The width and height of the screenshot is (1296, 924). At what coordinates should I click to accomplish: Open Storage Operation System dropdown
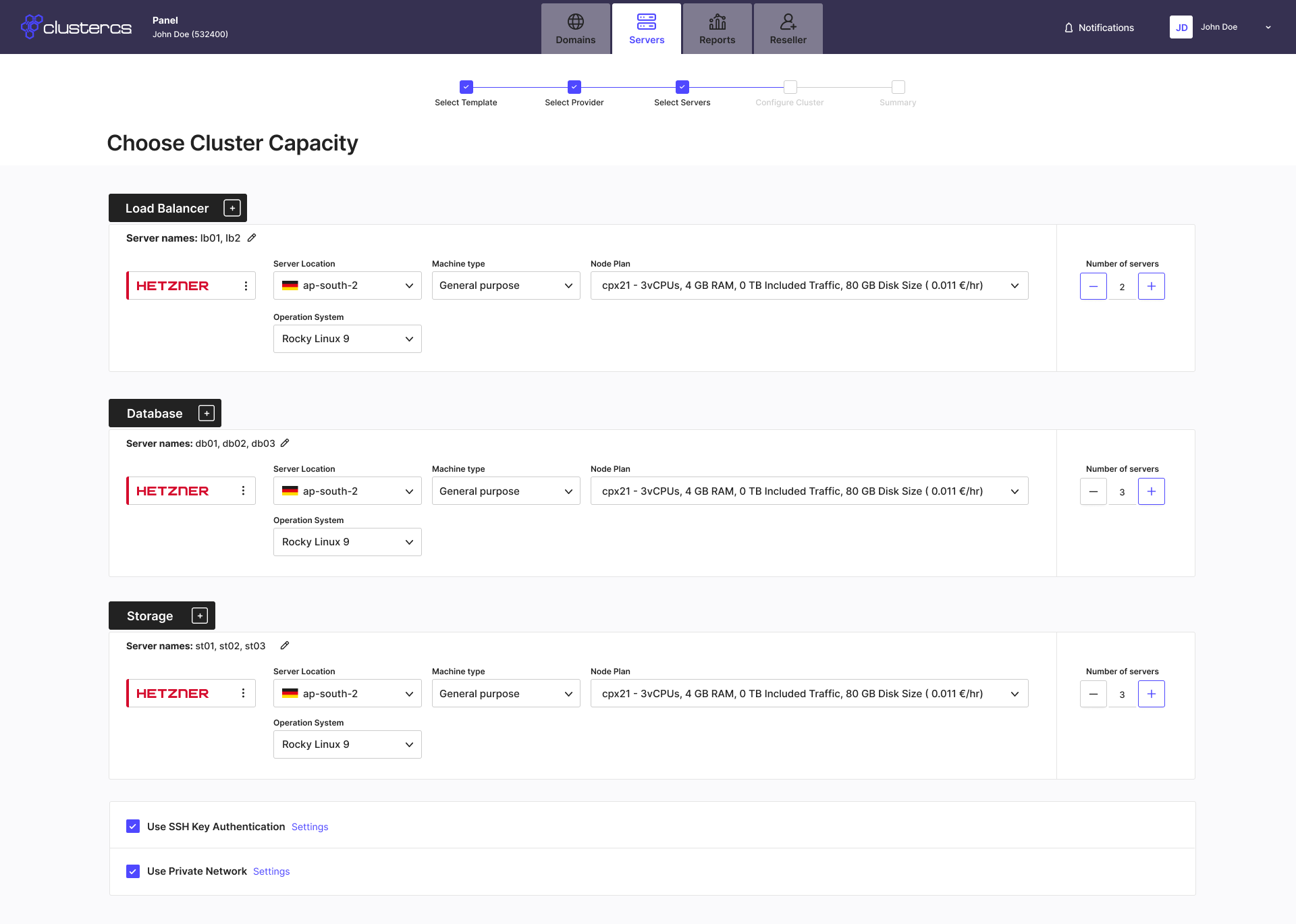coord(347,744)
